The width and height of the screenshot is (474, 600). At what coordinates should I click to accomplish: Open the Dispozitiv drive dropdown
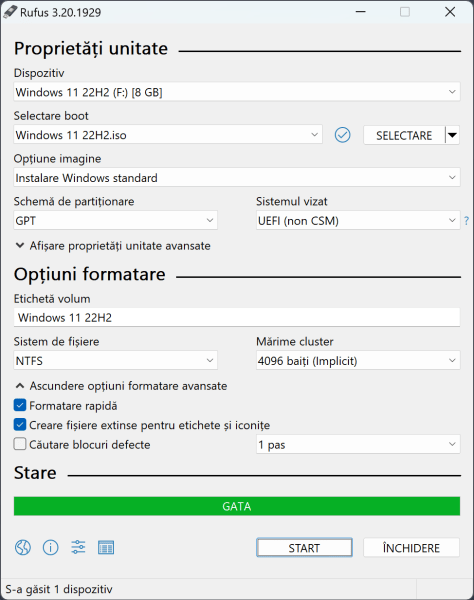(237, 92)
